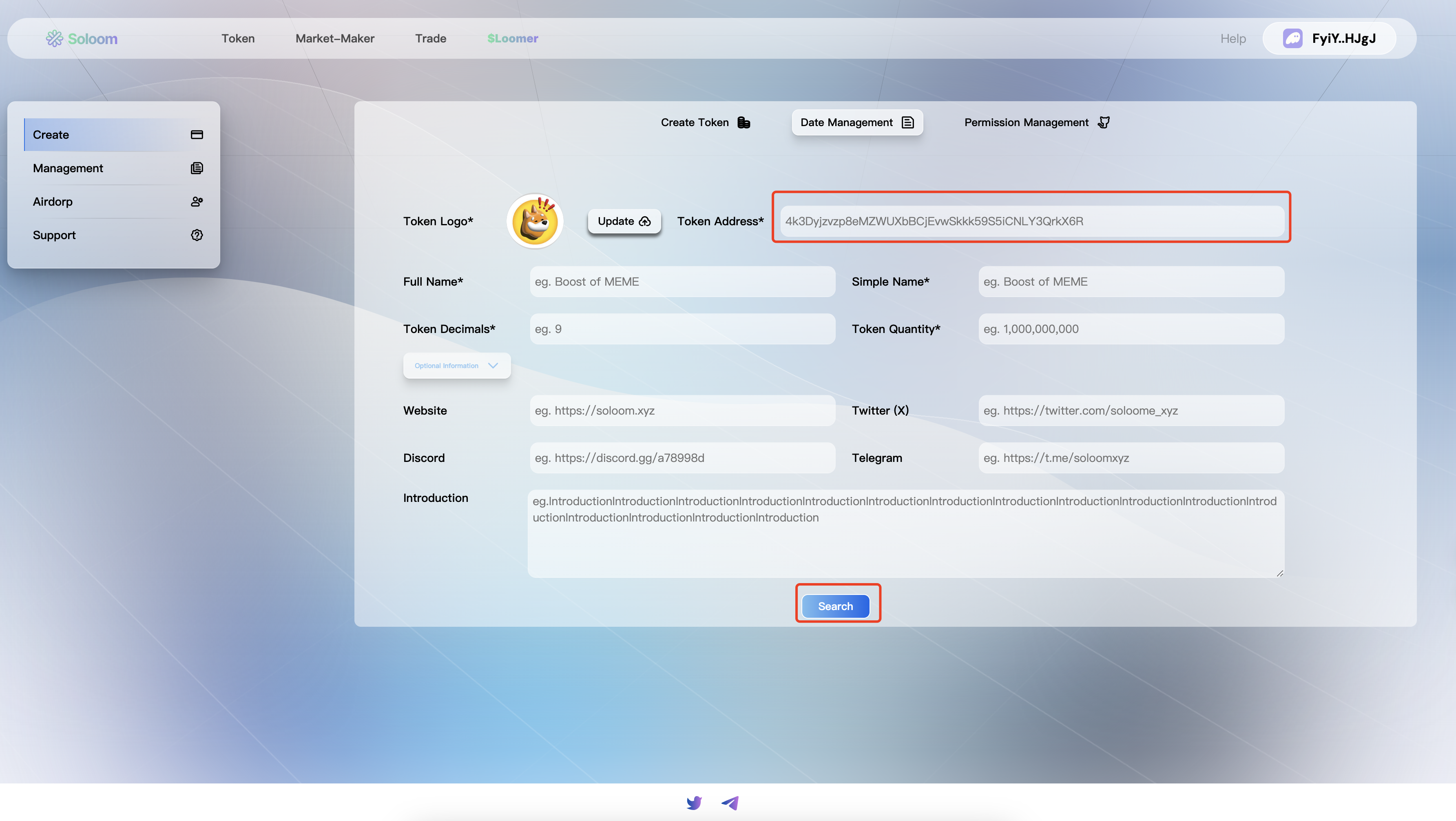
Task: Click the card icon next to Create
Action: 197,135
